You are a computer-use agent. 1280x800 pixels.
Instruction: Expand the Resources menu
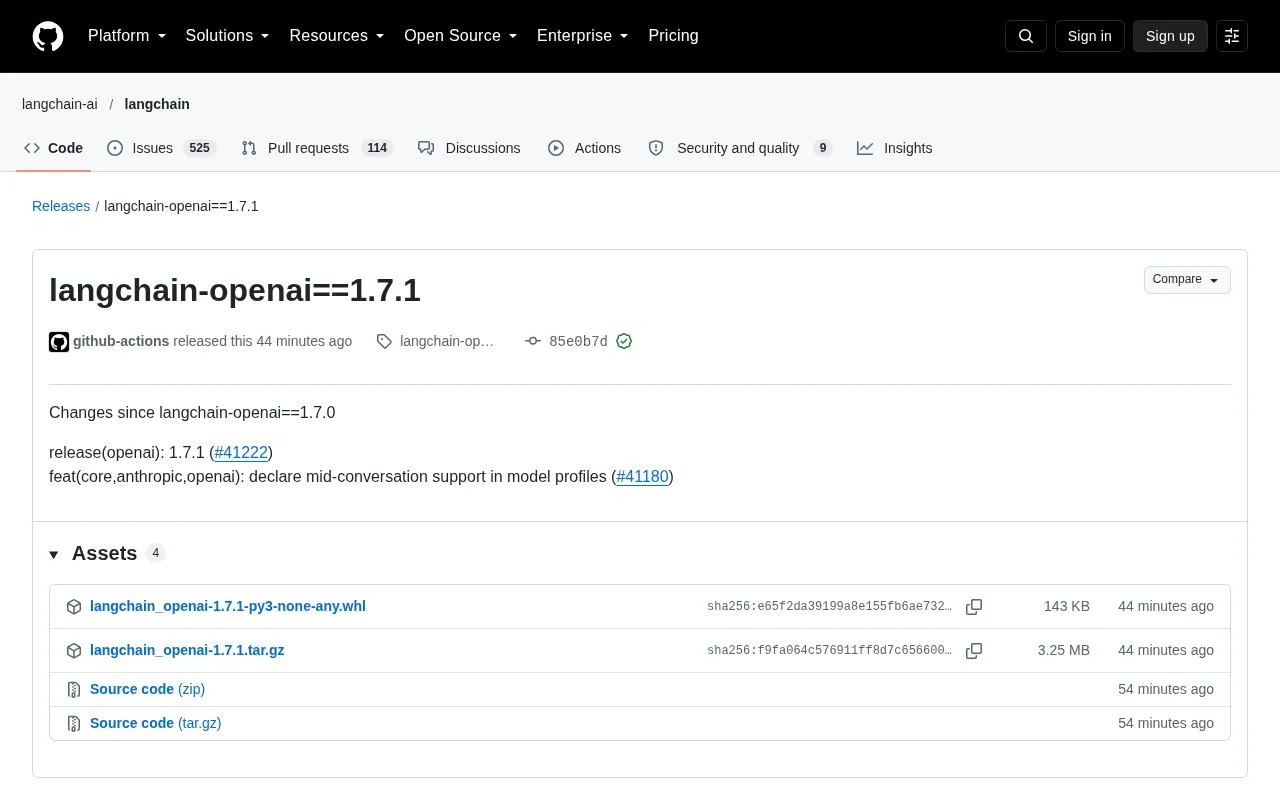(337, 36)
